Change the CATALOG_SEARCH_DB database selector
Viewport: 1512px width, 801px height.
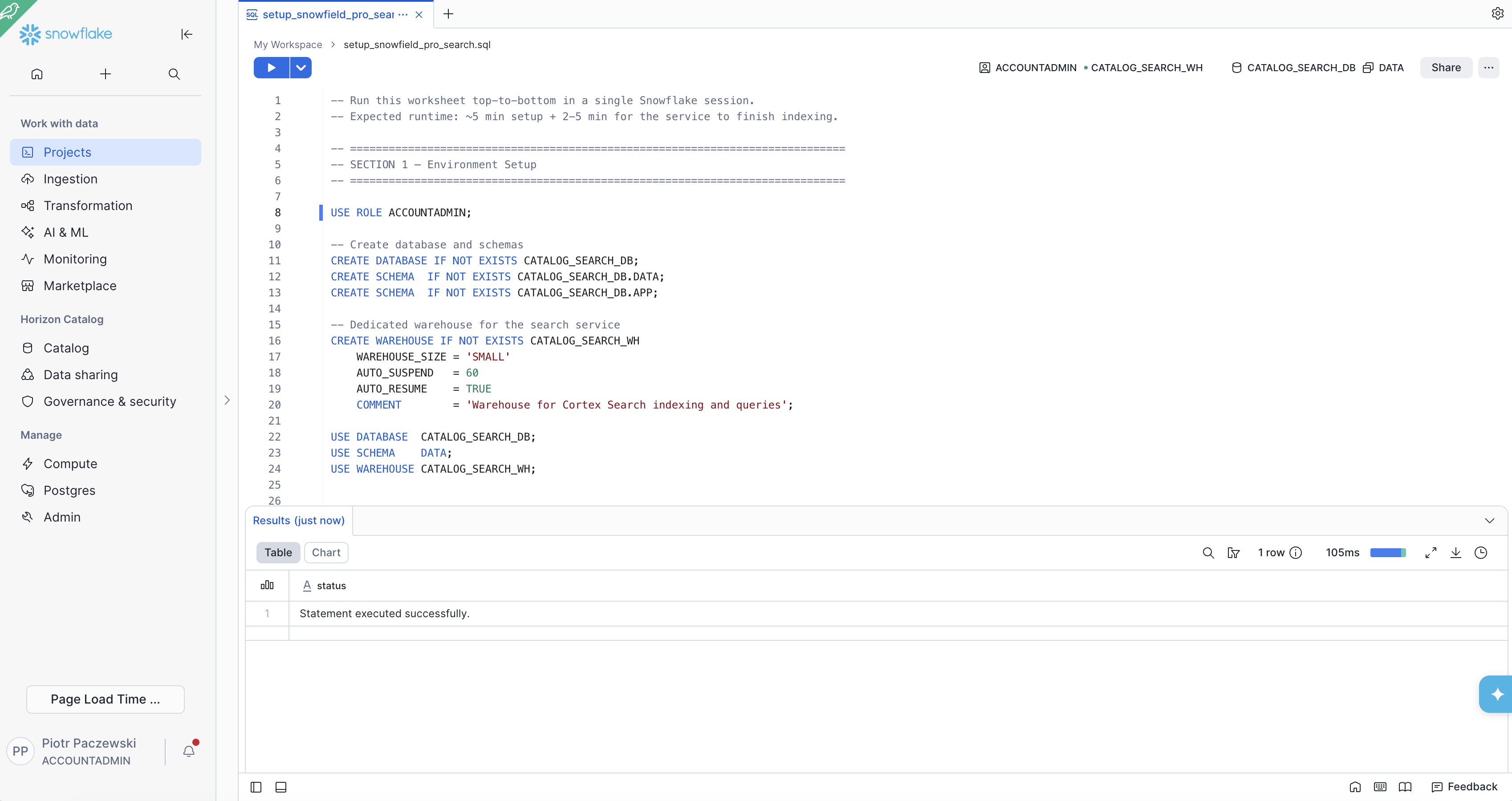coord(1293,68)
